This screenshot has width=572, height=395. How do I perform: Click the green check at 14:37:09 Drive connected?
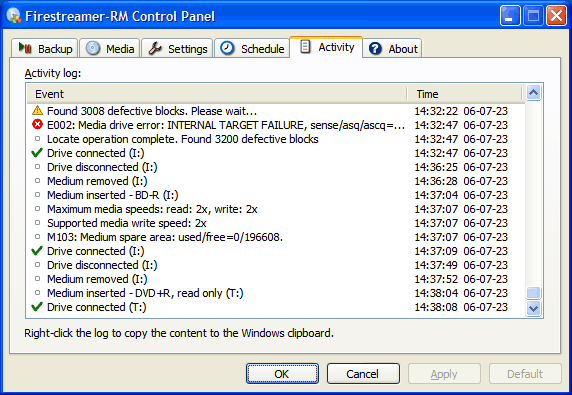pyautogui.click(x=37, y=251)
